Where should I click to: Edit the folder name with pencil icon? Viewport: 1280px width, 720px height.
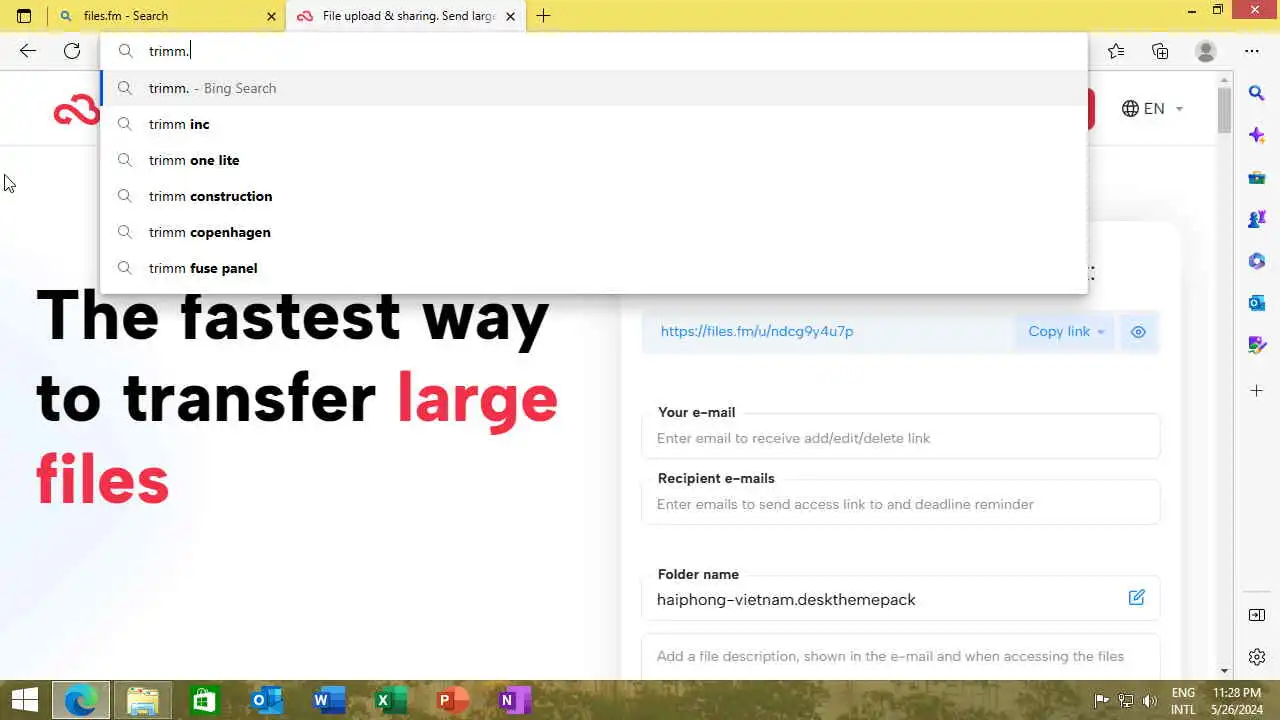click(x=1136, y=598)
